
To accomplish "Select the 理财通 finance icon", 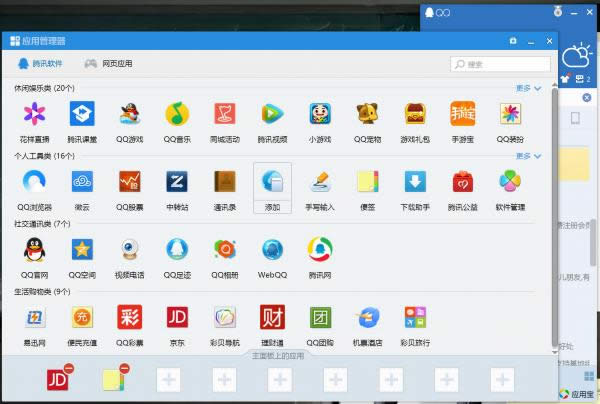I will [272, 319].
